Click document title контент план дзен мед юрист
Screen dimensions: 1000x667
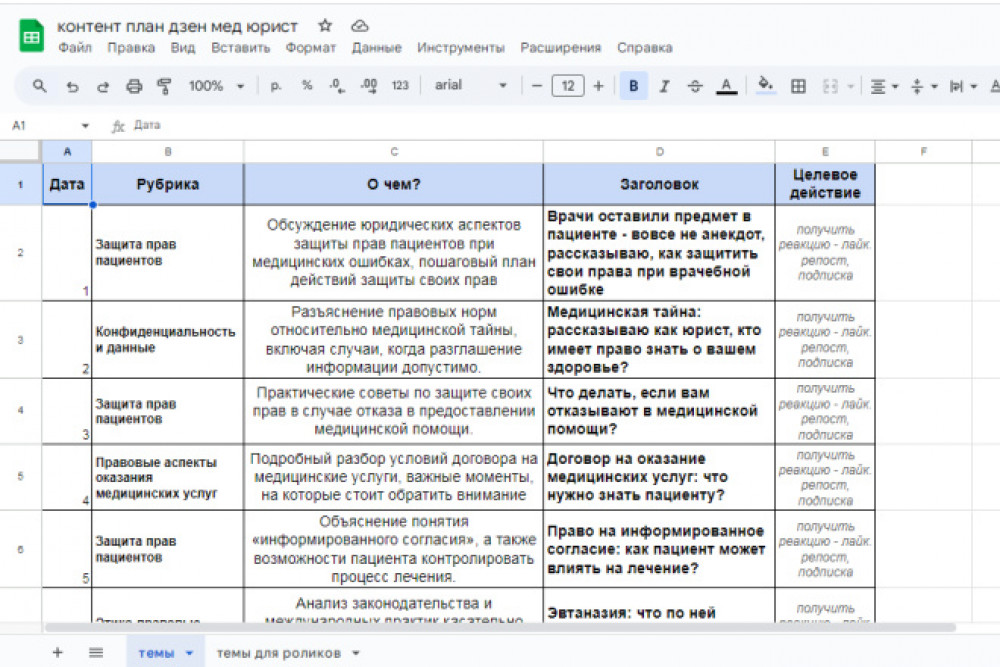pos(177,26)
